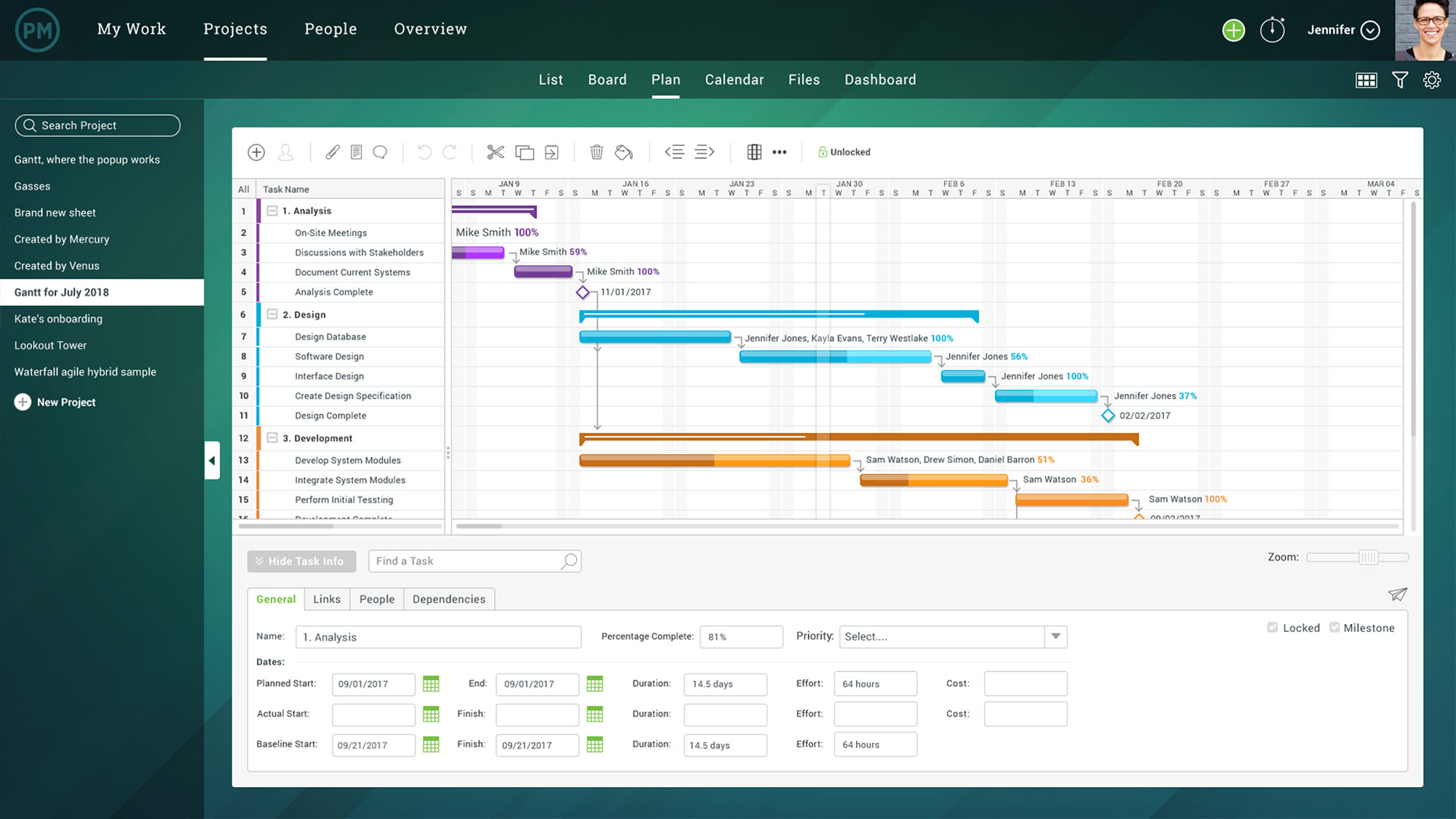The height and width of the screenshot is (819, 1456).
Task: Expand the 2. Design task group
Action: pos(272,314)
